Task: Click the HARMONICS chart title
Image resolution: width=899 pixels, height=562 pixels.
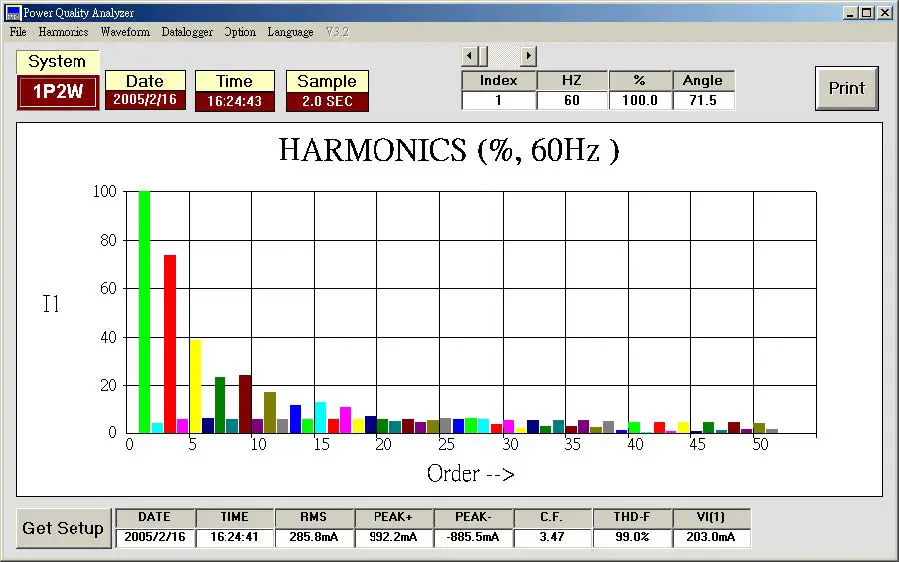Action: point(449,150)
